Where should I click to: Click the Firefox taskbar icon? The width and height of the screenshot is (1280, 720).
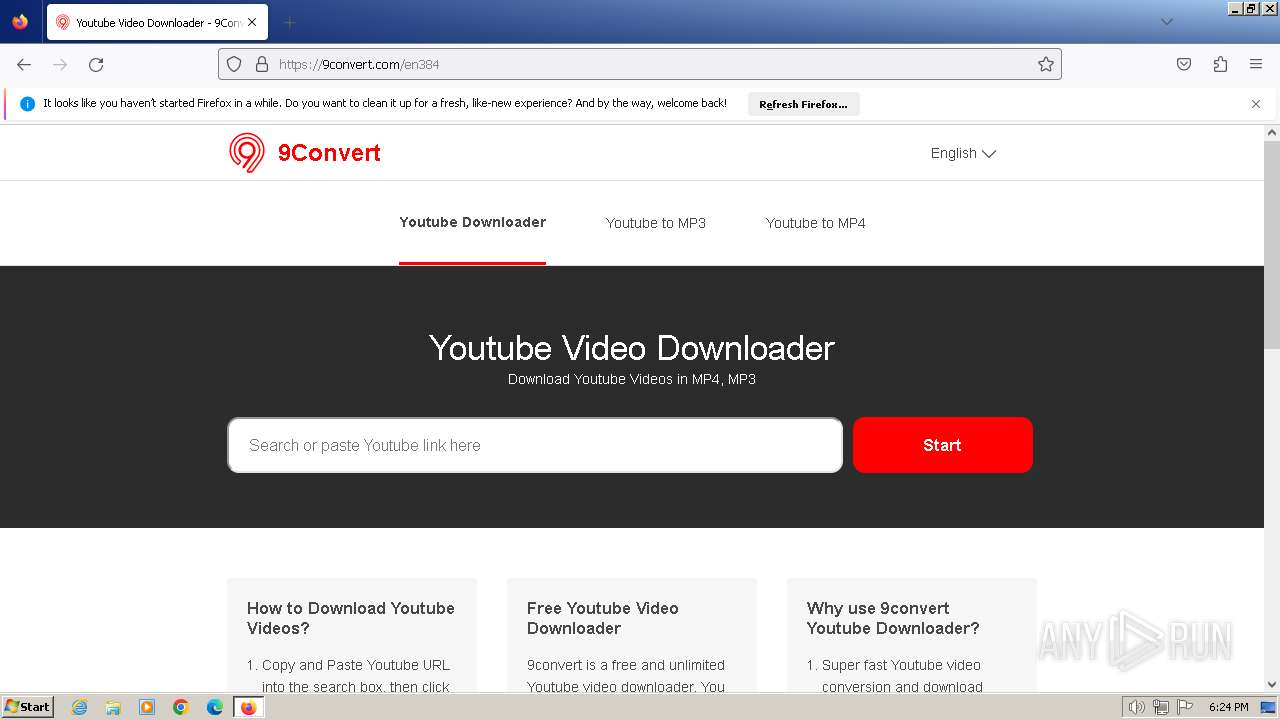(248, 707)
